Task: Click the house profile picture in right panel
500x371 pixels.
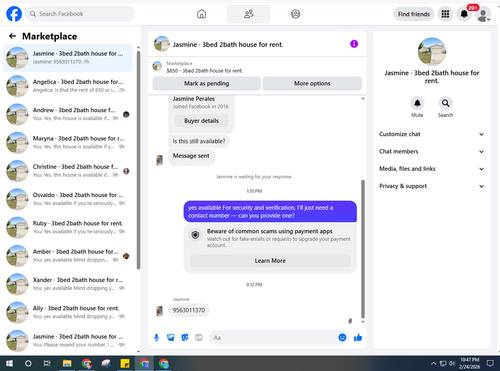Action: click(432, 51)
